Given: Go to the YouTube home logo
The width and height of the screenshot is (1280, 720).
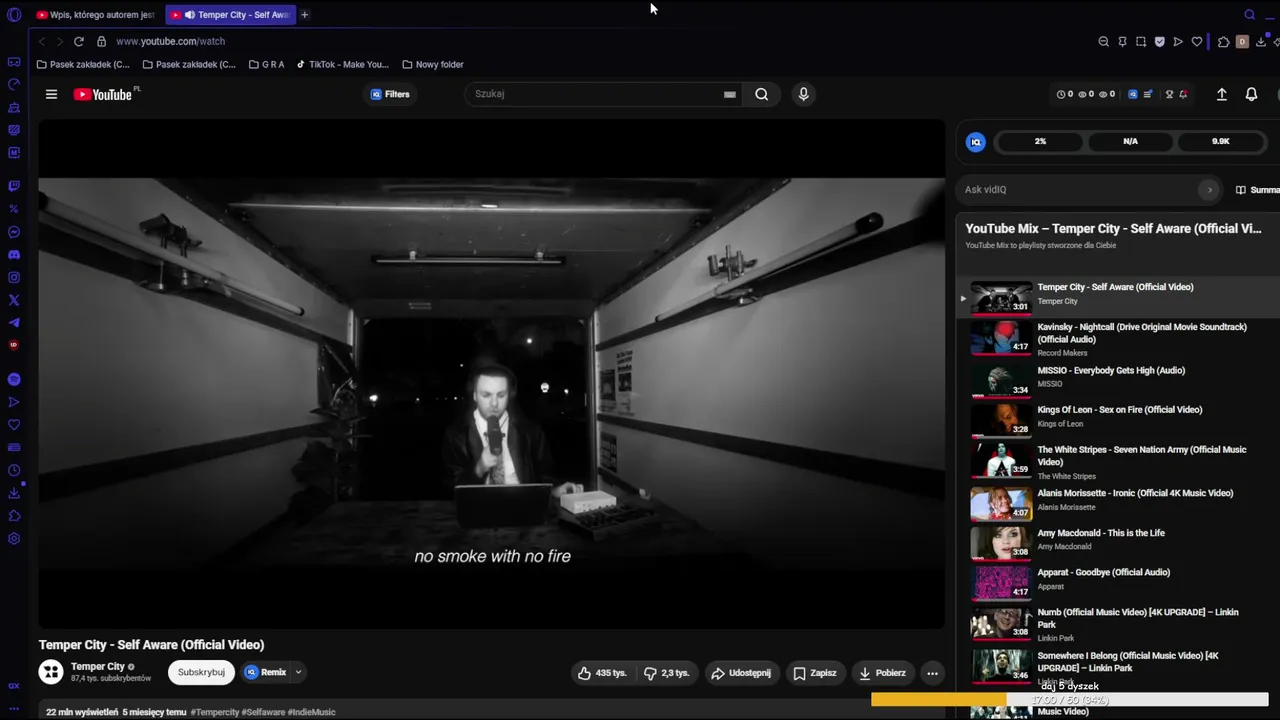Looking at the screenshot, I should click(x=103, y=94).
